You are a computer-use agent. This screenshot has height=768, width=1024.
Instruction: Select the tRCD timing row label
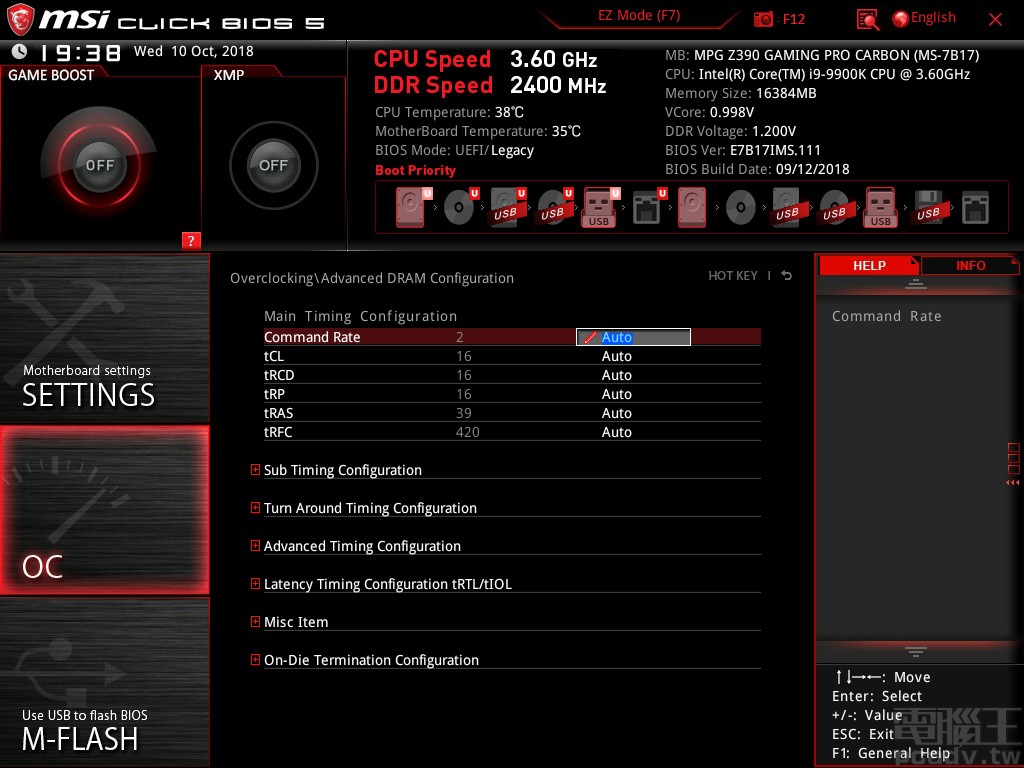(279, 375)
